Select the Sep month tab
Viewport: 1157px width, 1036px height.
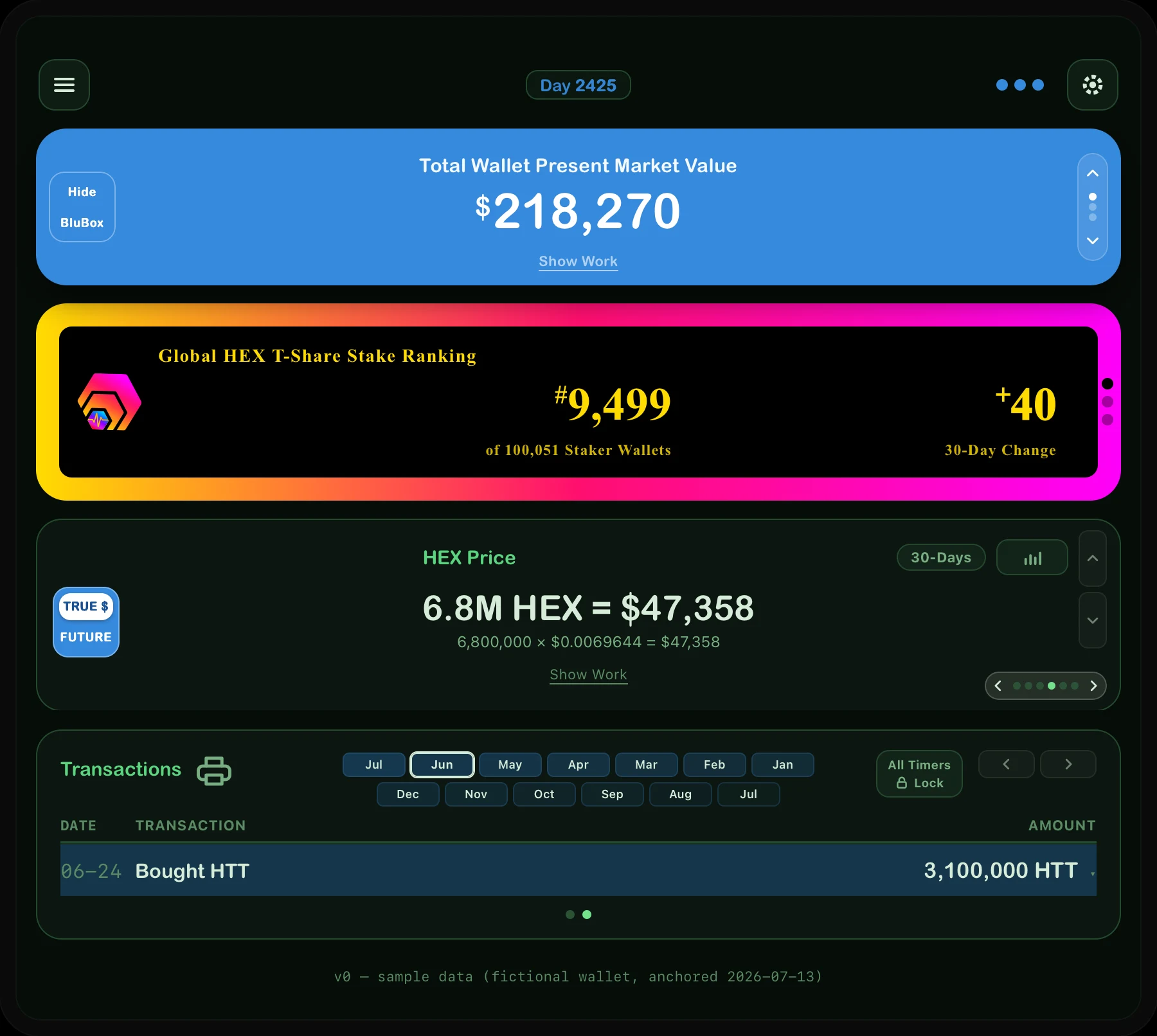tap(613, 794)
